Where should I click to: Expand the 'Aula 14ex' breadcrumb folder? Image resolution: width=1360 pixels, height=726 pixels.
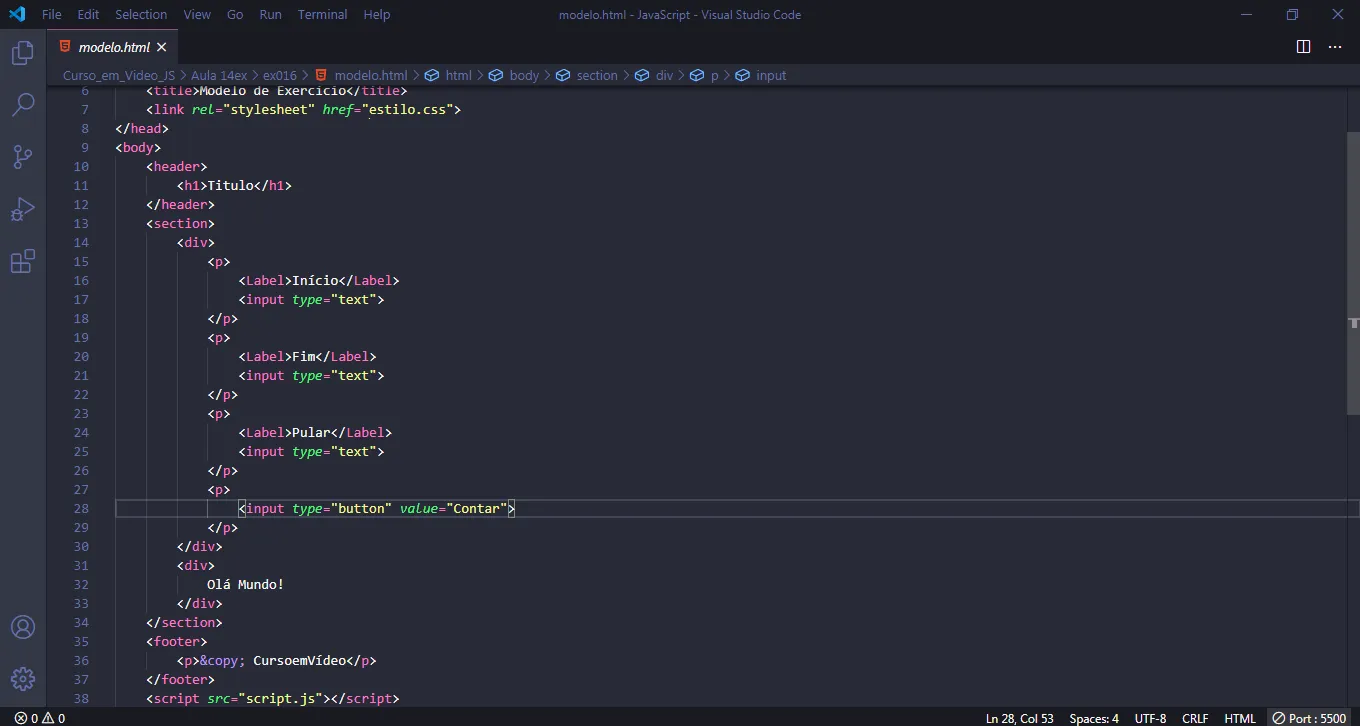(x=219, y=75)
